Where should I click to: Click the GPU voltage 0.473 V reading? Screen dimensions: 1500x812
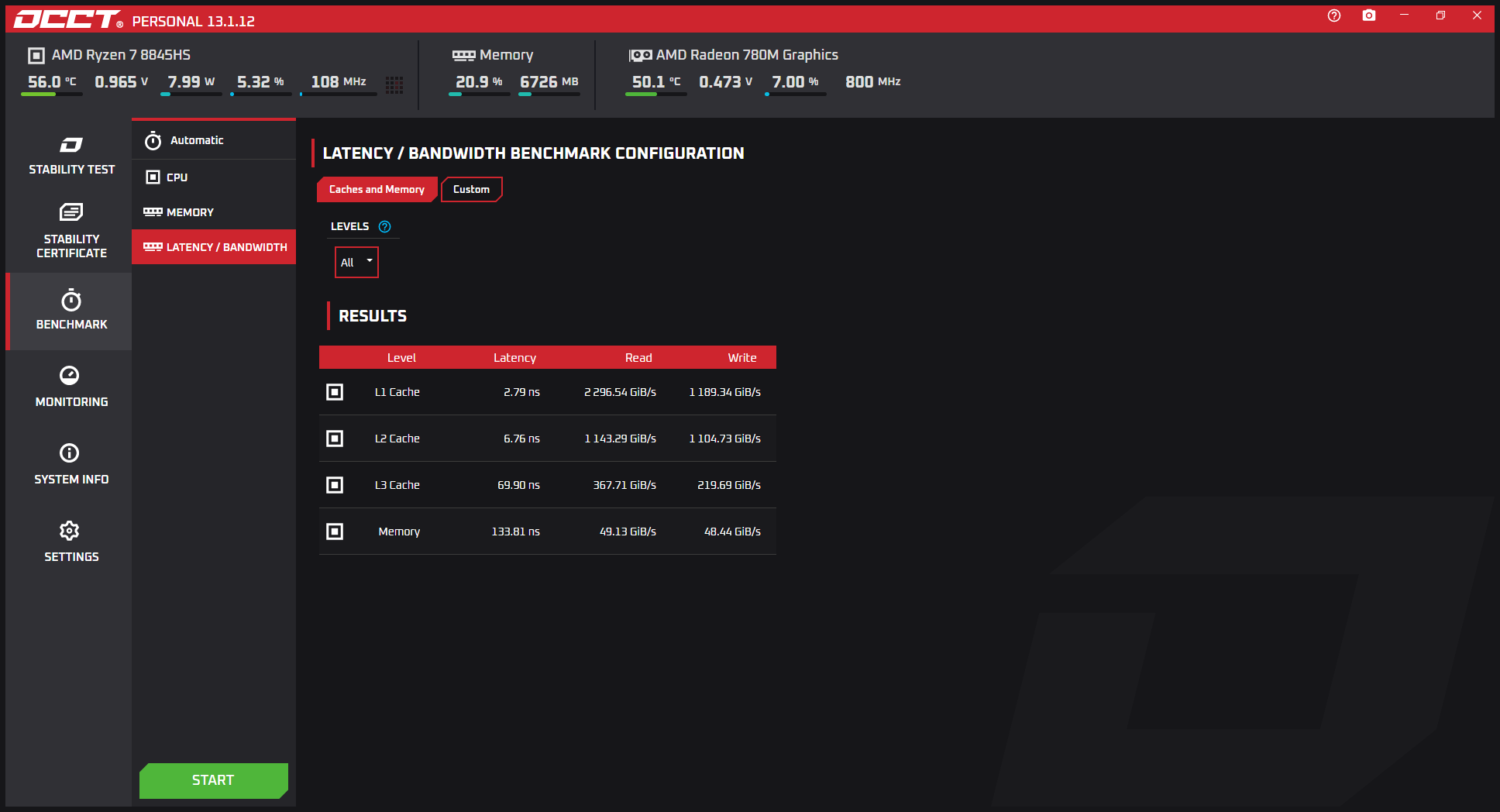(x=725, y=82)
